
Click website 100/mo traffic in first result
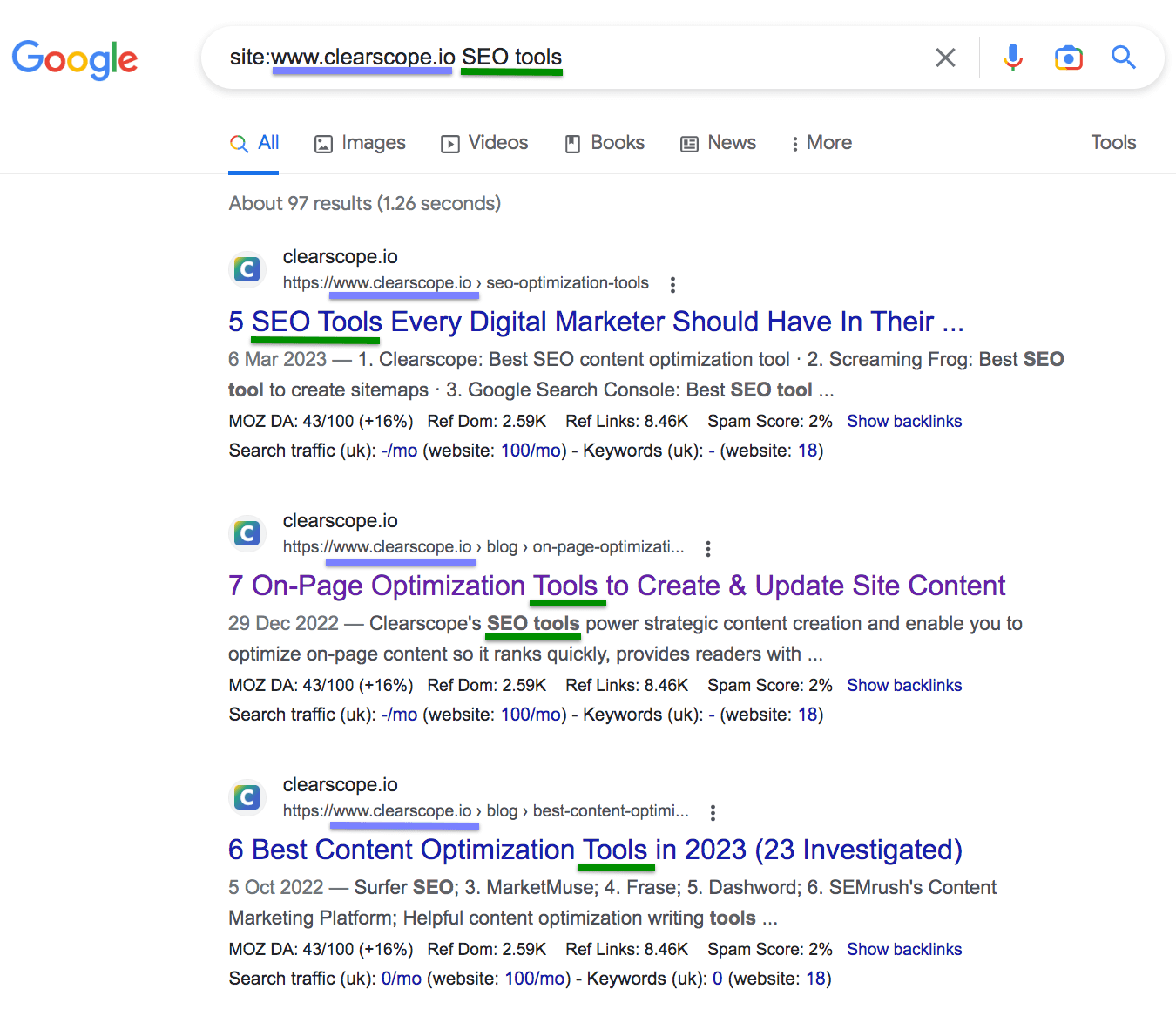531,451
